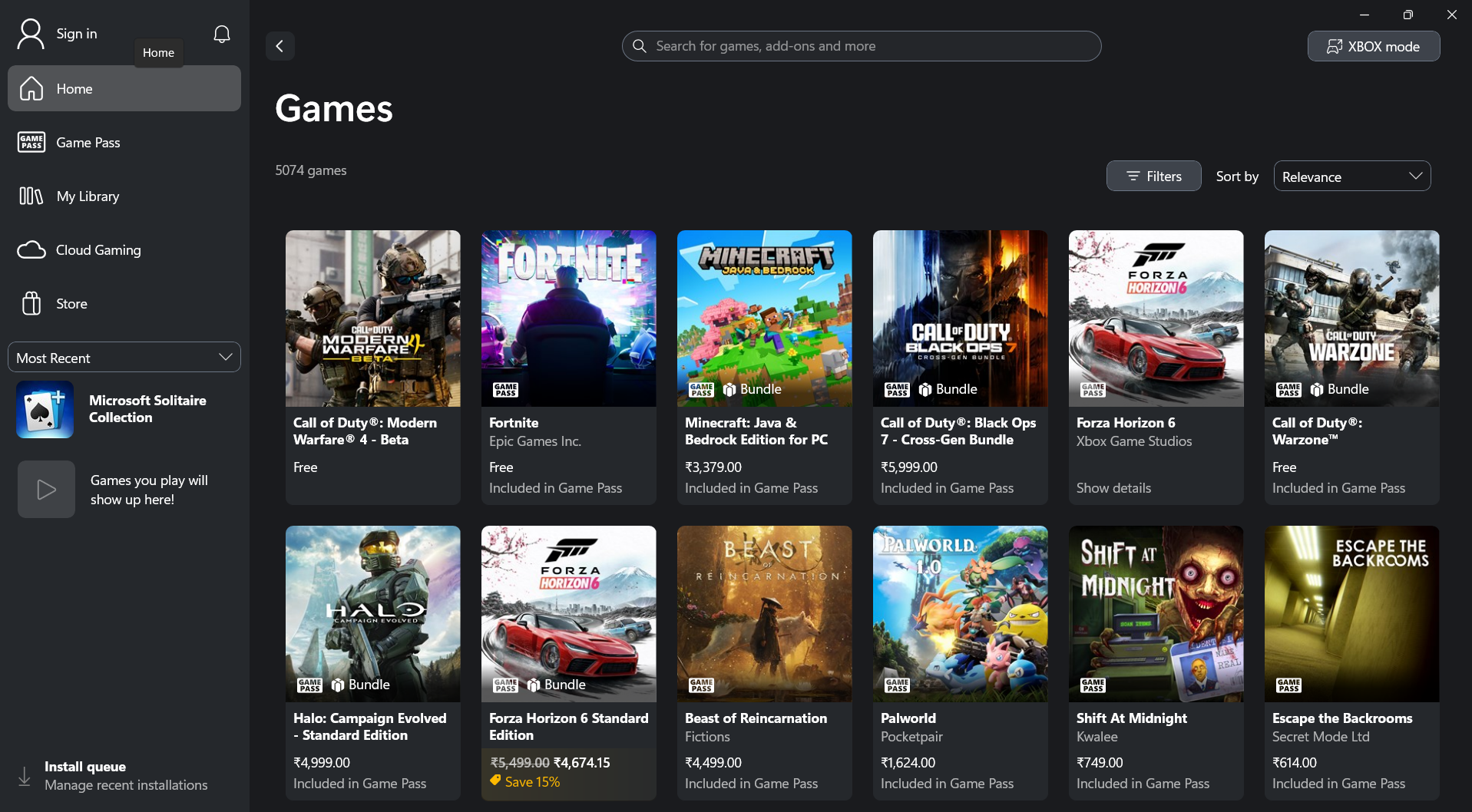
Task: Click the 5074 games count
Action: (x=311, y=170)
